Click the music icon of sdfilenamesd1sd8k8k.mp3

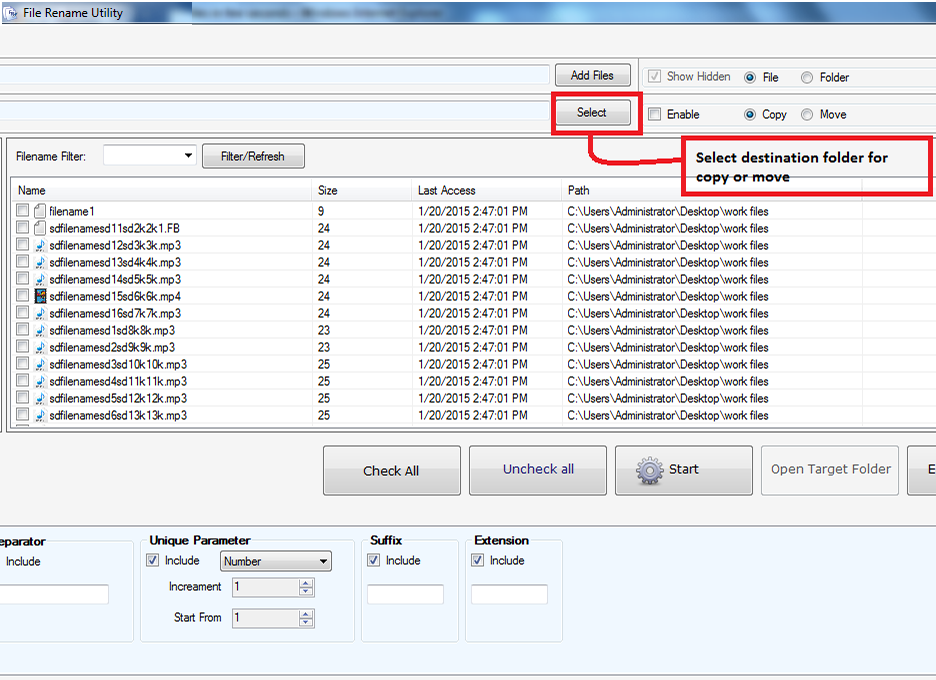tap(40, 330)
